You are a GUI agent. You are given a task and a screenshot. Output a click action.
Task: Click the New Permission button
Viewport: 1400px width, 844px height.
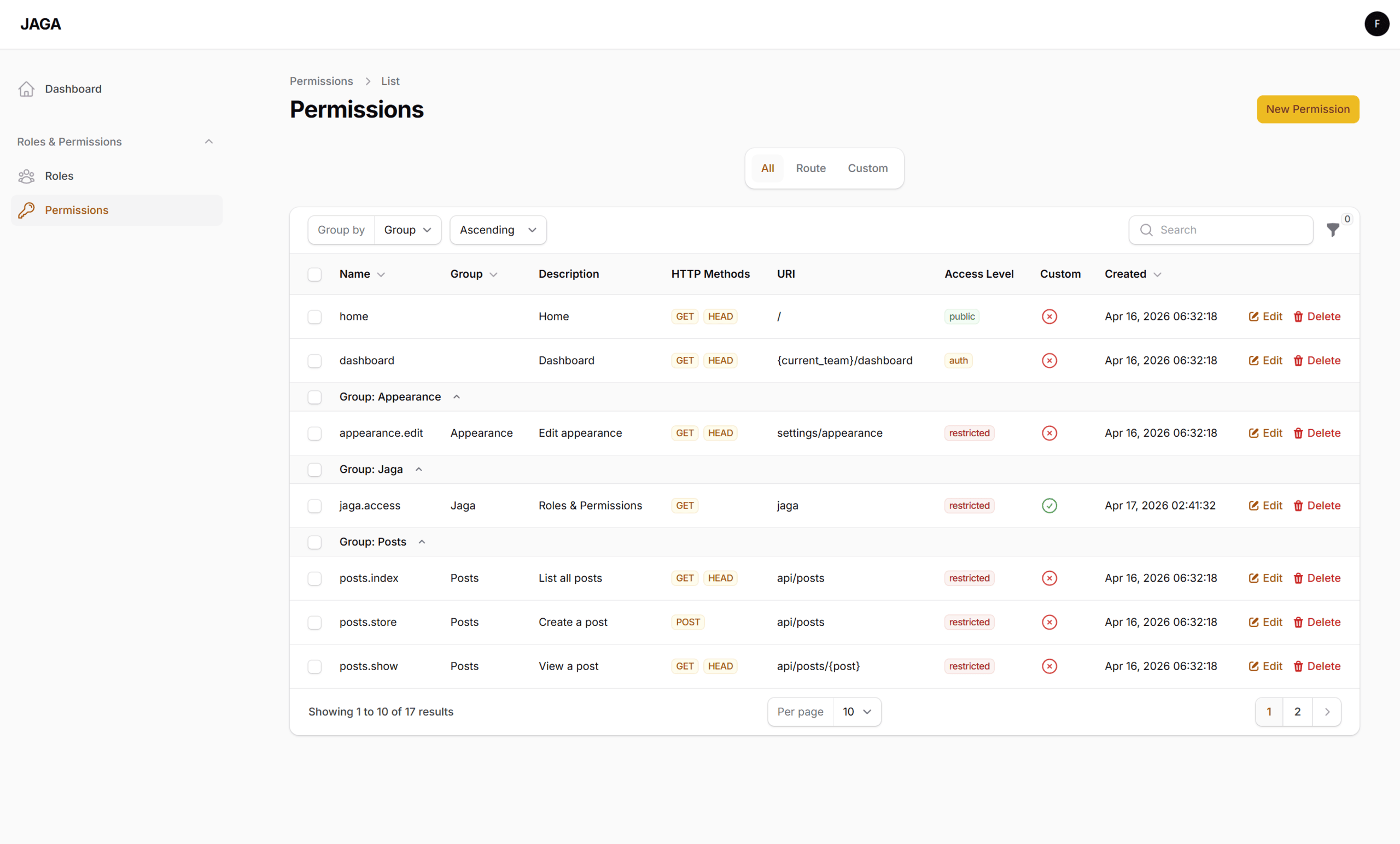pyautogui.click(x=1308, y=109)
